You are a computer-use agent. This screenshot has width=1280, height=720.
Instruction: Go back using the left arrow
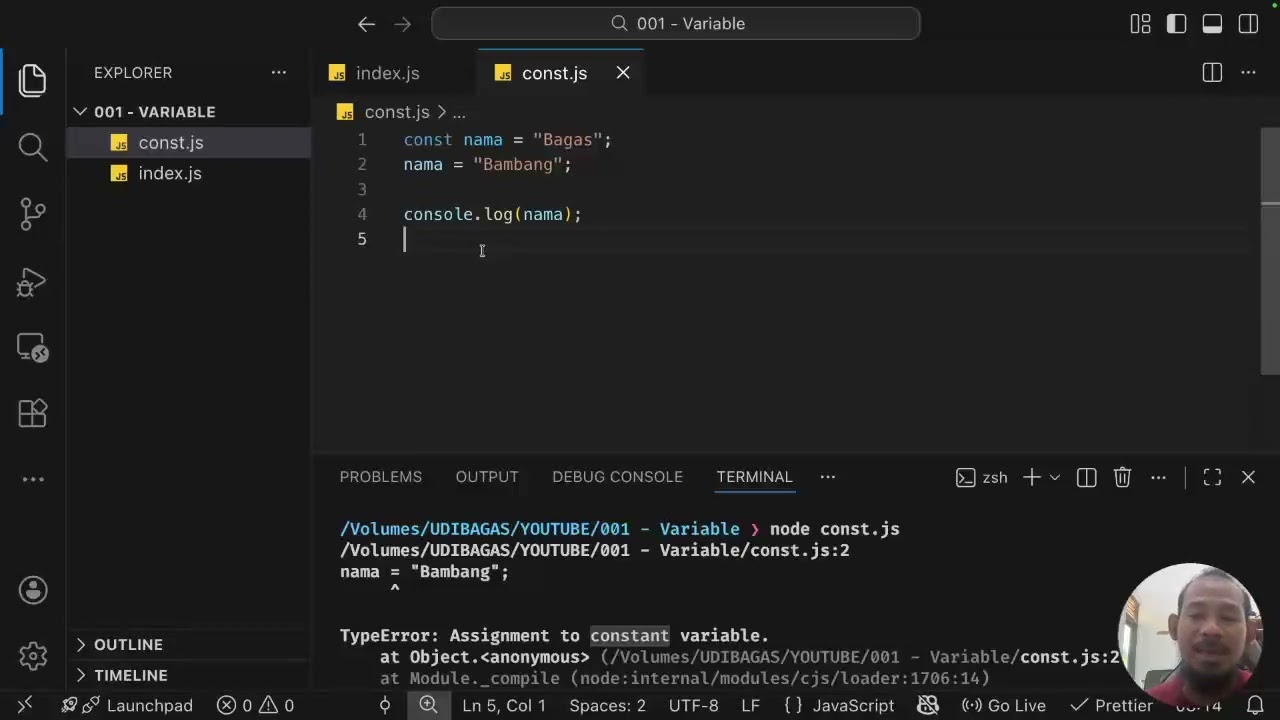[x=366, y=24]
